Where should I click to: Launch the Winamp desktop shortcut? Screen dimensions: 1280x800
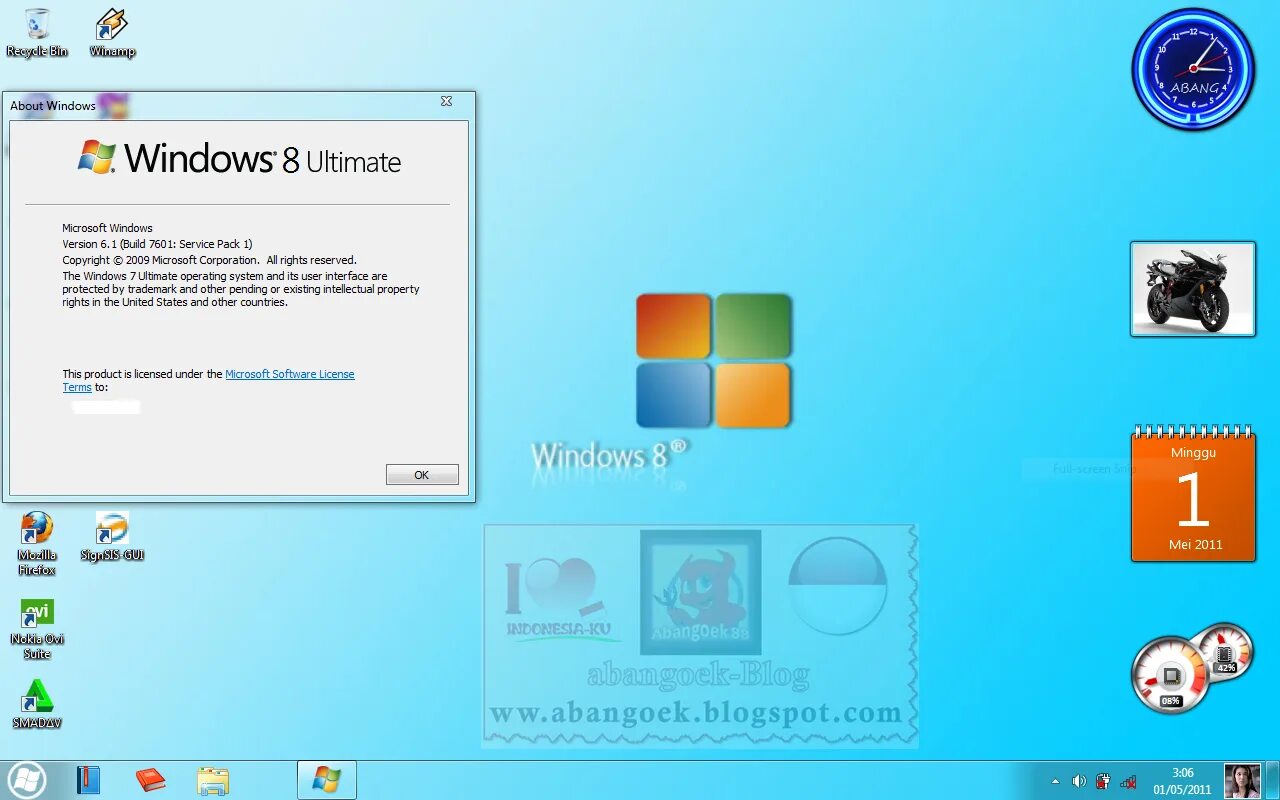pyautogui.click(x=112, y=32)
